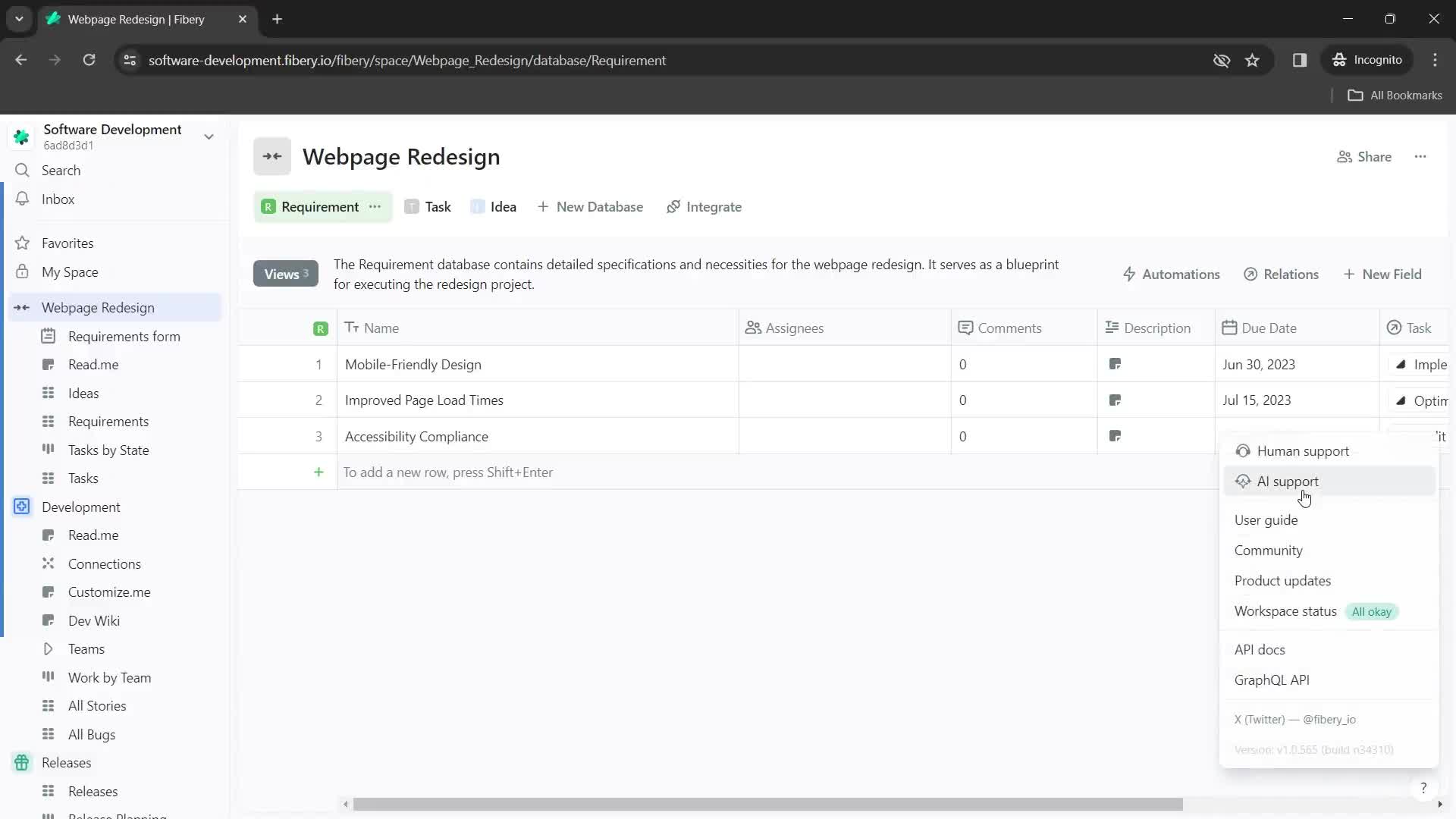Click the Human support menu item

(1304, 450)
